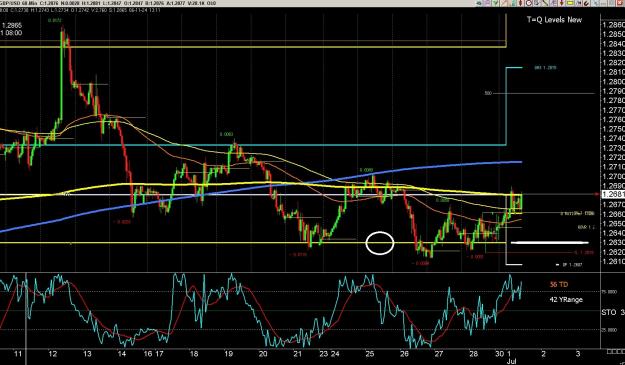Click the red diamond toolbar icon
The image size is (625, 365).
pos(521,3)
